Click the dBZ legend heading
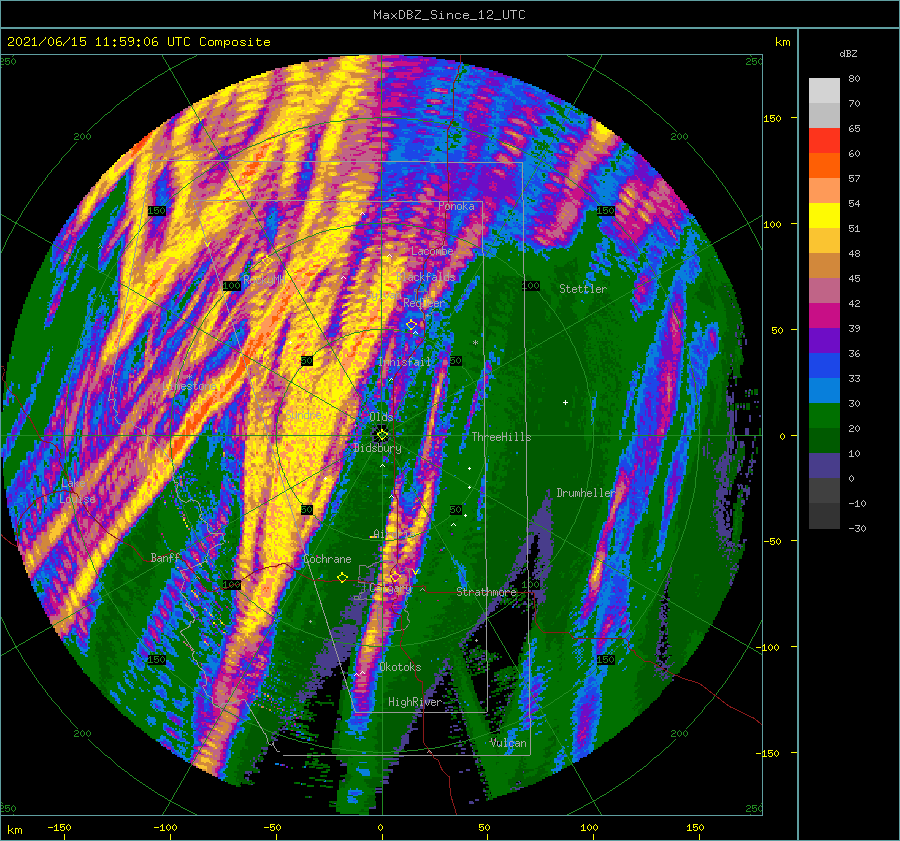The width and height of the screenshot is (900, 841). click(848, 53)
